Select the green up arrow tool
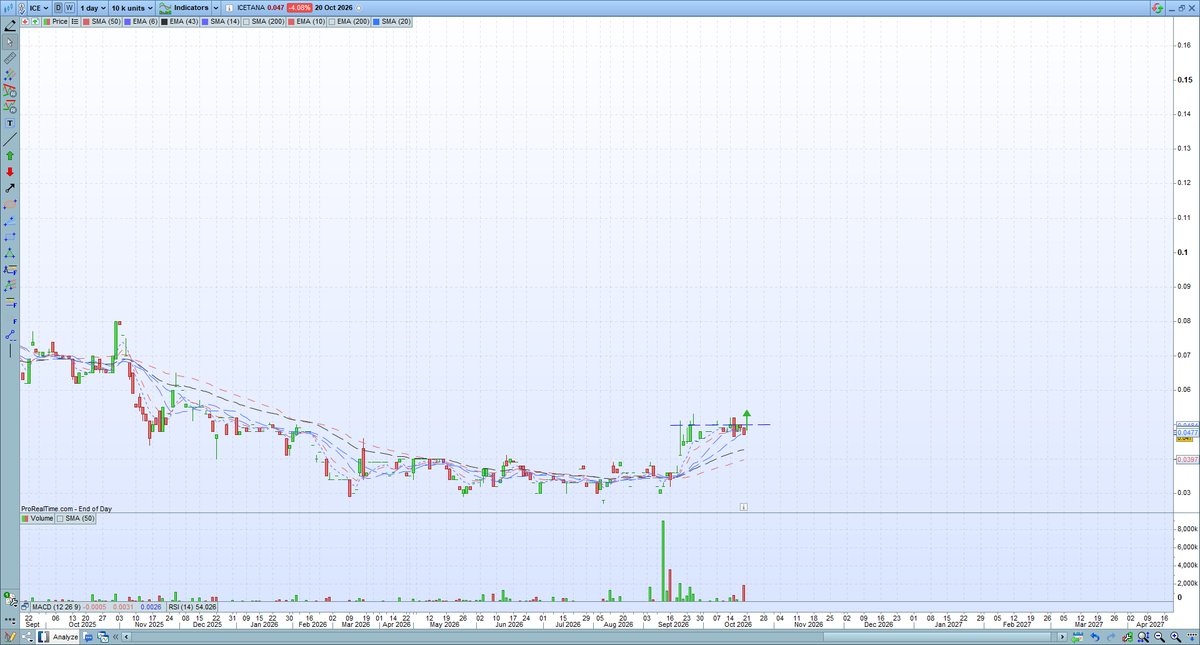 10,156
